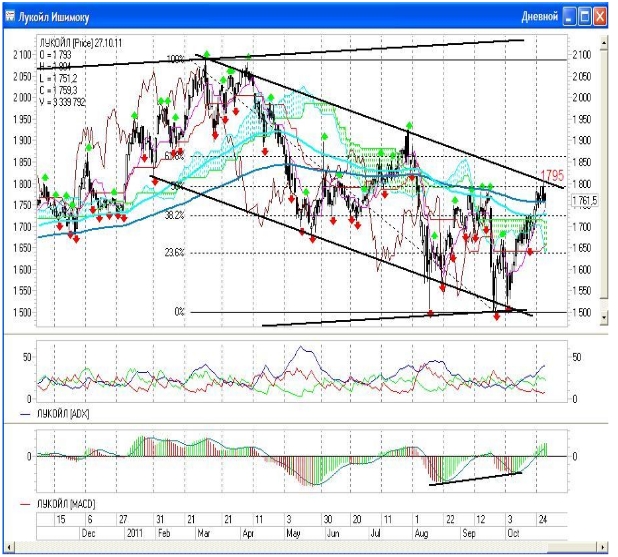618x557 pixels.
Task: Click the Jun month label on time axis
Action: click(x=333, y=533)
